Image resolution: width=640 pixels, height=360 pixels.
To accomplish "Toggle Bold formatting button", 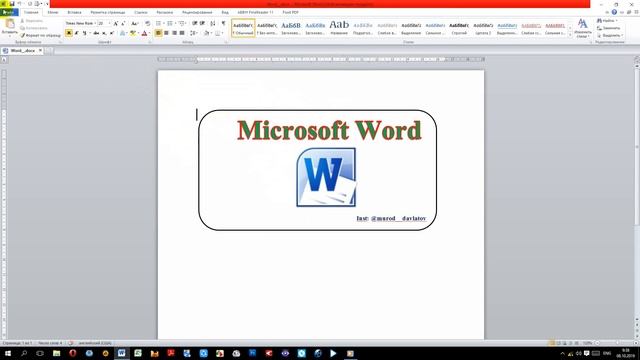I will [69, 33].
